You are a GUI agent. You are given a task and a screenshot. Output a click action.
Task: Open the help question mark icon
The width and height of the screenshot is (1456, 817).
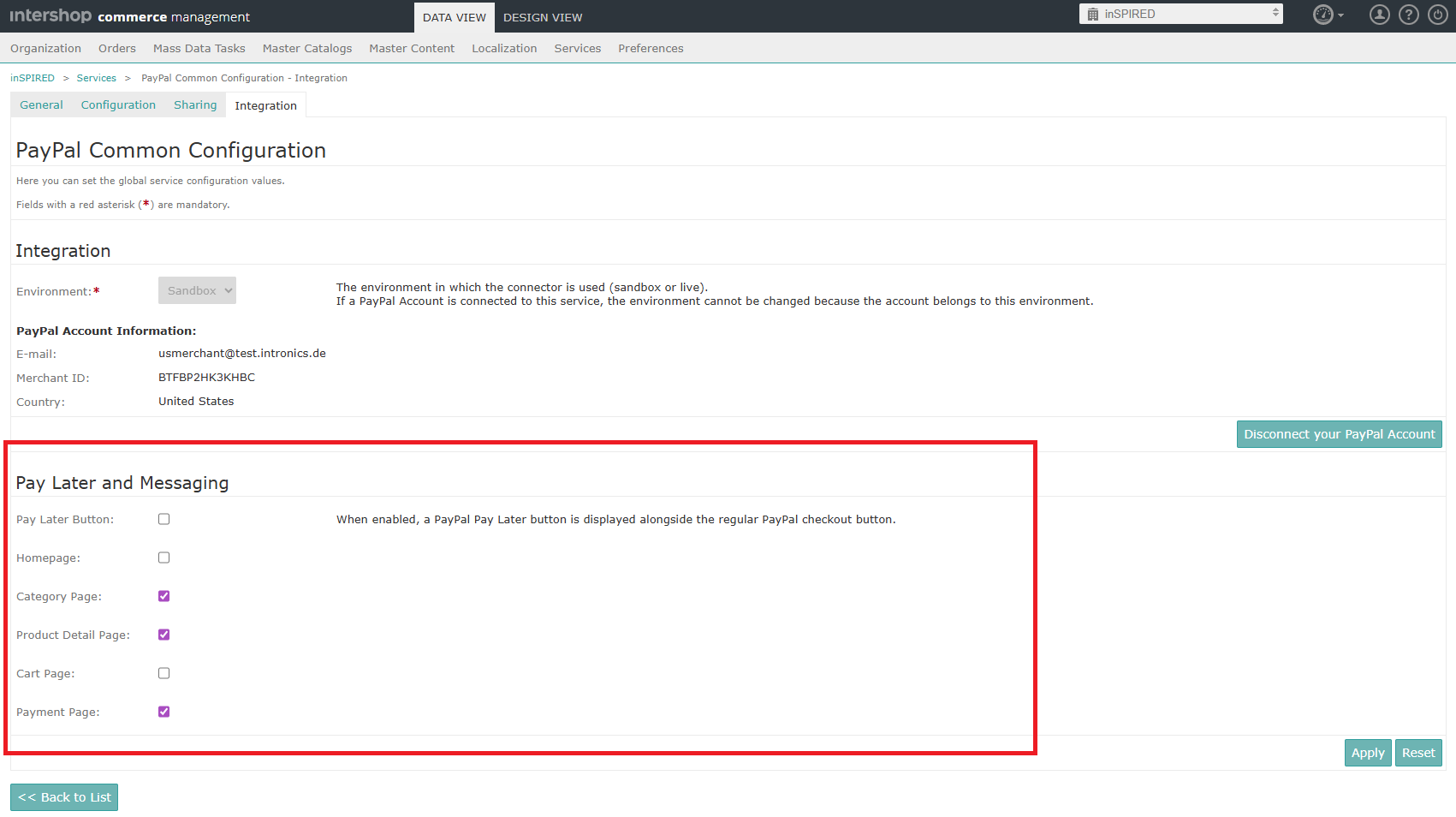tap(1409, 15)
